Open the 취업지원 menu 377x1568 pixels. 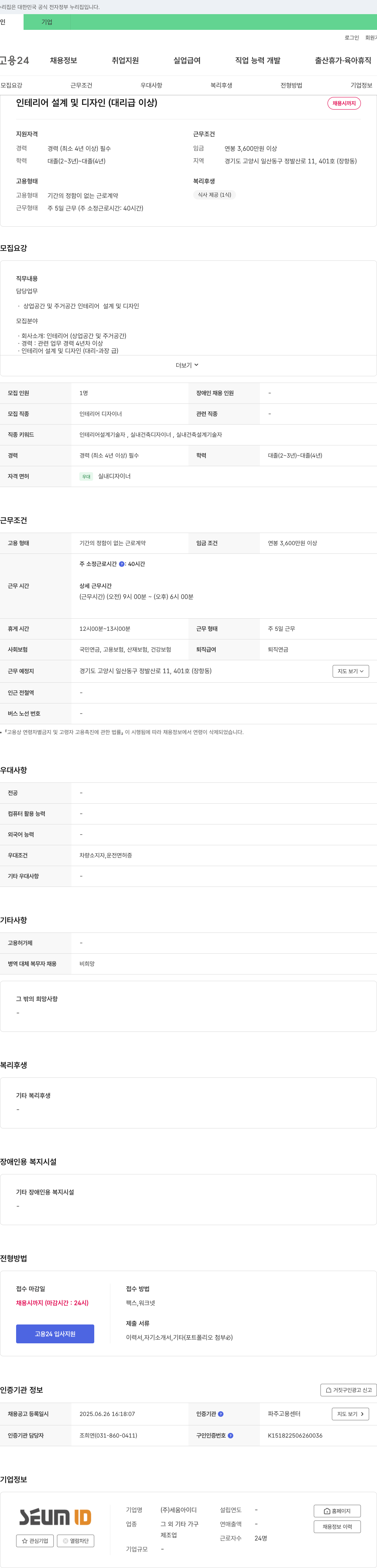click(x=125, y=60)
